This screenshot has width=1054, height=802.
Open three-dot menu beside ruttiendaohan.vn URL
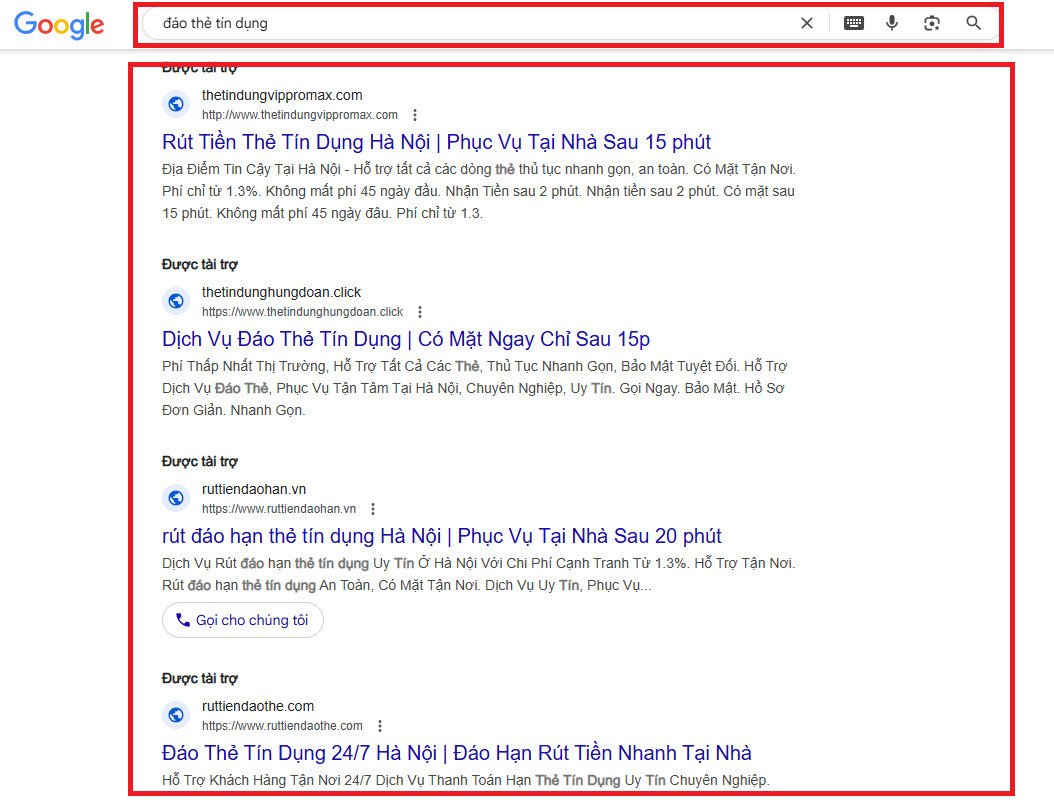coord(373,509)
